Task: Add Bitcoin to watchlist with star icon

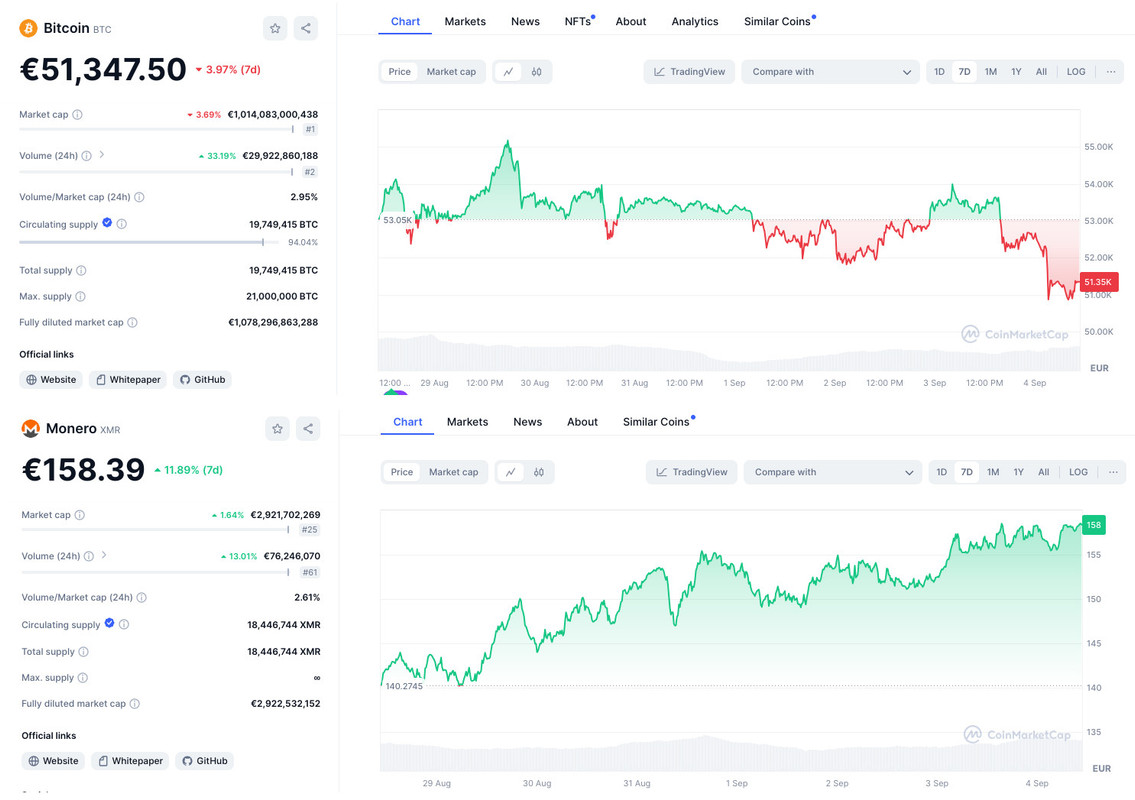Action: 275,28
